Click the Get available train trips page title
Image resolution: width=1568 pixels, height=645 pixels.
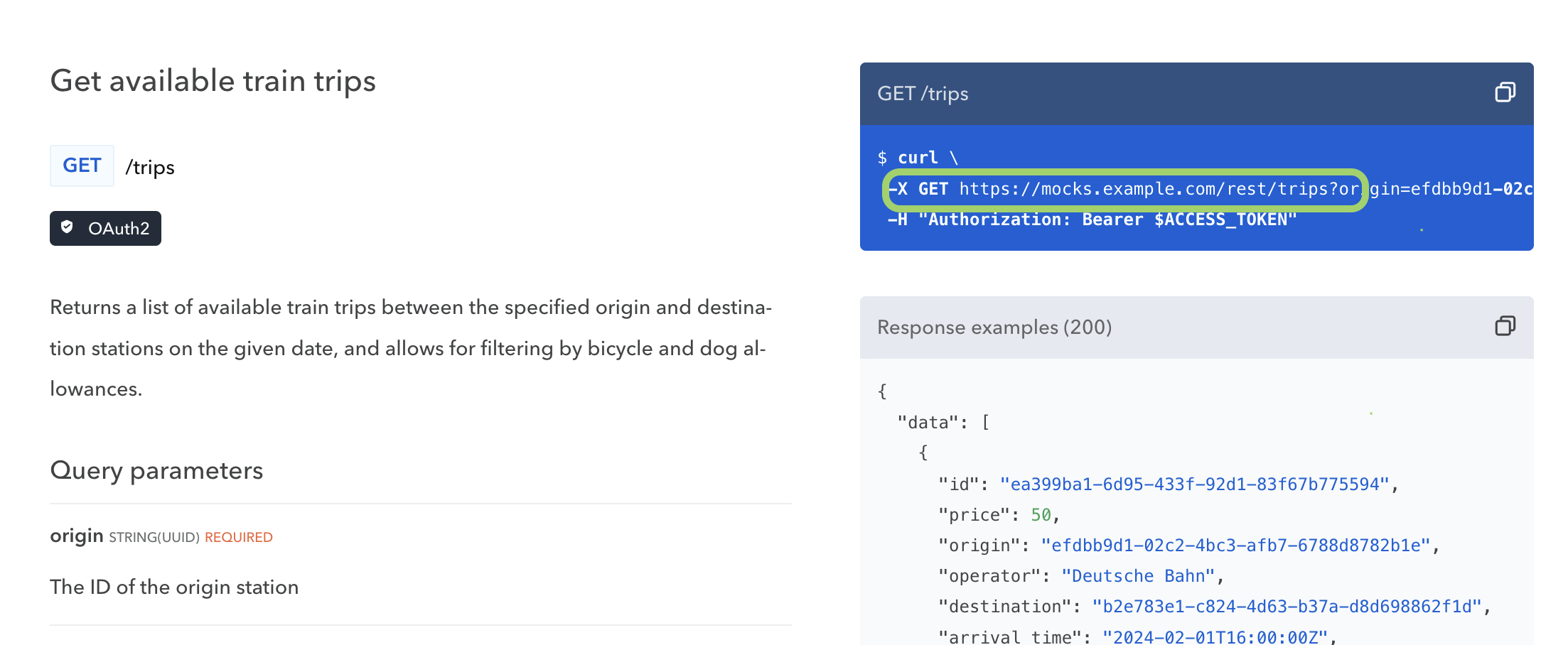click(x=213, y=81)
